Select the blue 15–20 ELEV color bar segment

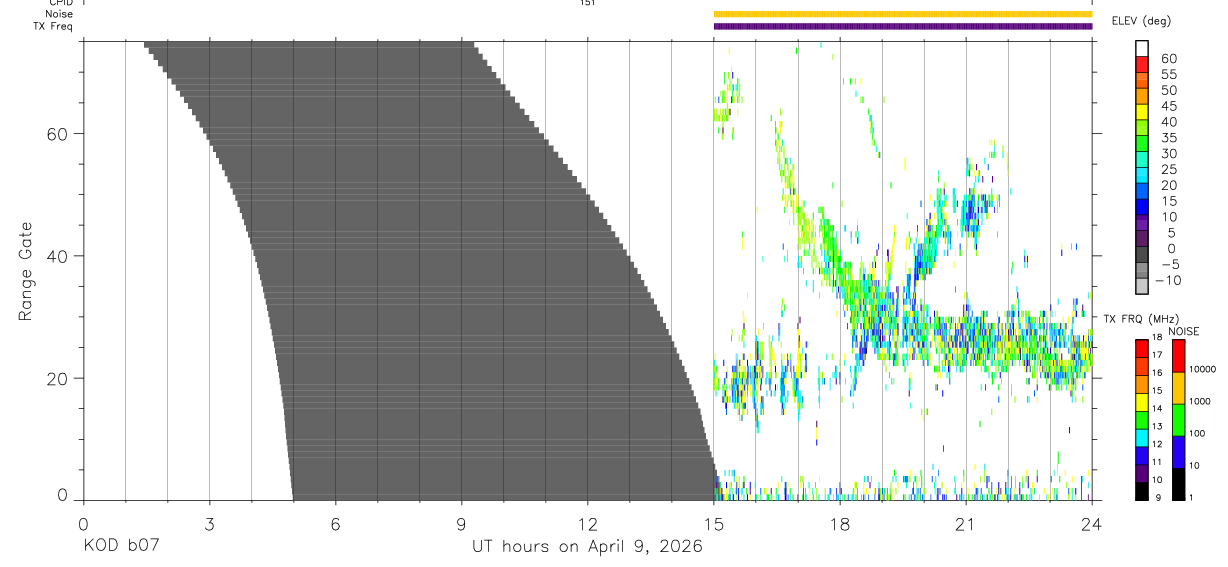tap(1141, 193)
